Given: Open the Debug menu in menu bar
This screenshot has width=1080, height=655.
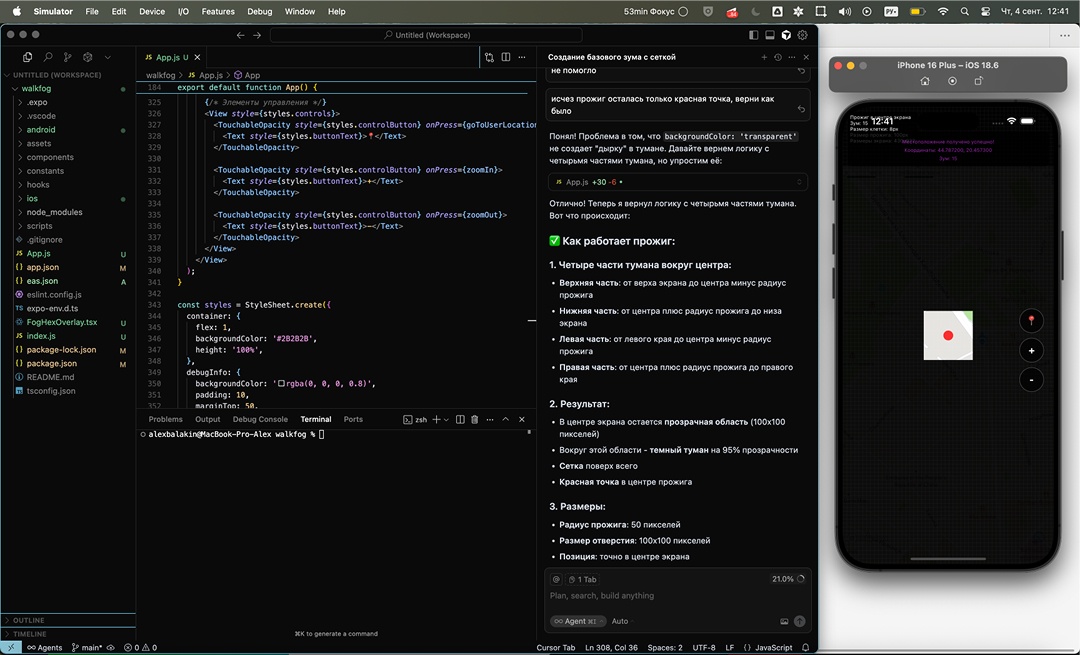Looking at the screenshot, I should tap(259, 11).
